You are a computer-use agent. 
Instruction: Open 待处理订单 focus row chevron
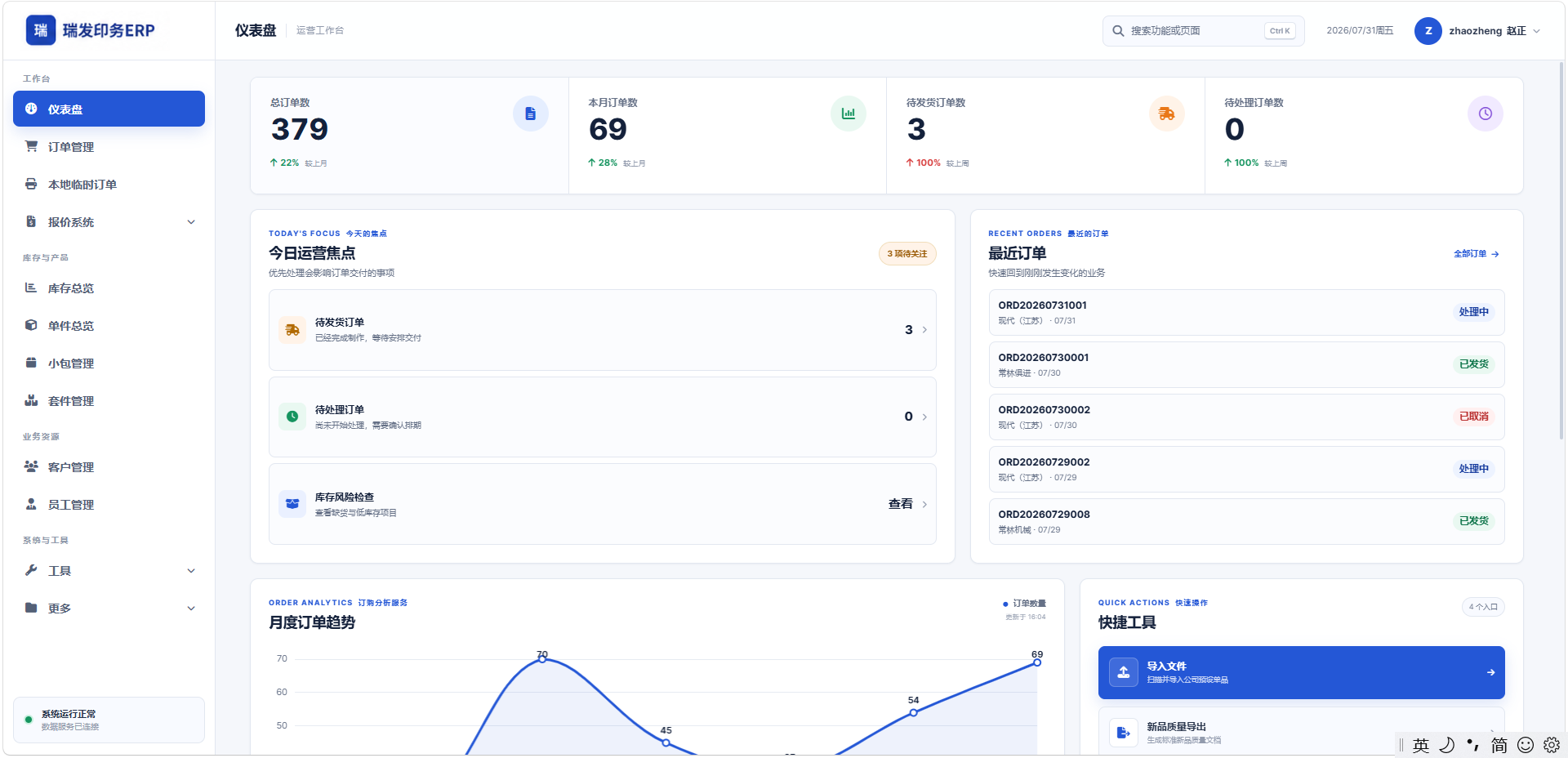pos(924,417)
